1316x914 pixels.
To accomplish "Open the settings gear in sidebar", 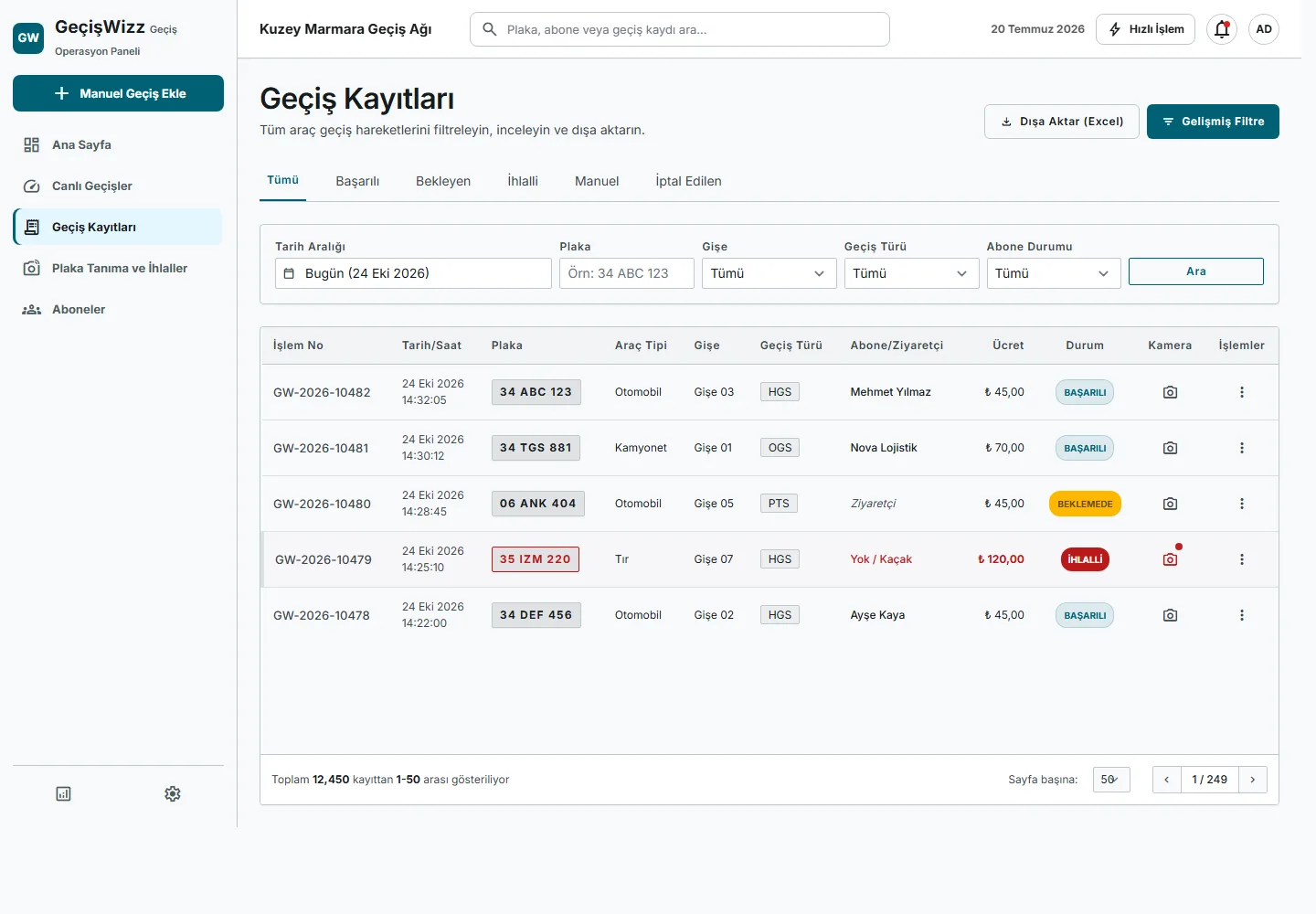I will coord(173,793).
